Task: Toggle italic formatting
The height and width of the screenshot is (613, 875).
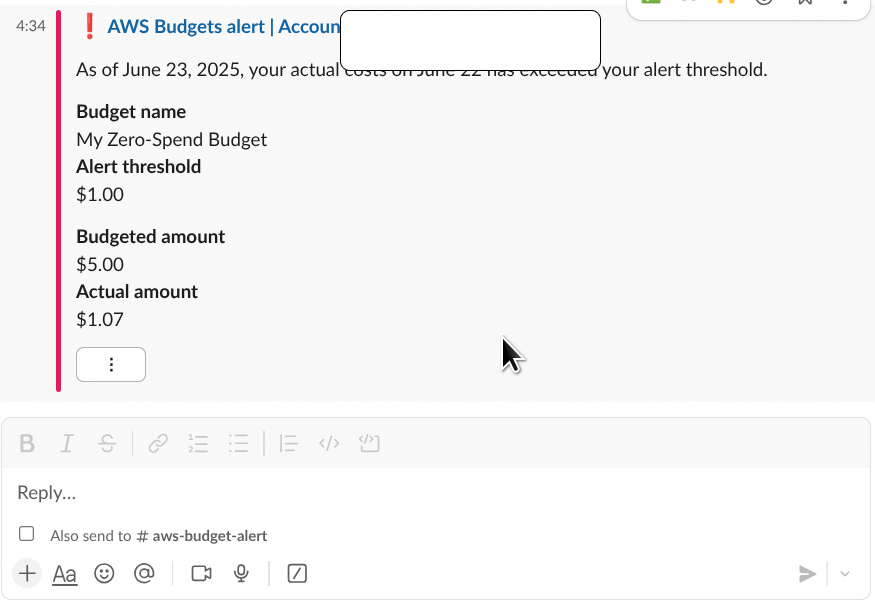Action: [67, 444]
